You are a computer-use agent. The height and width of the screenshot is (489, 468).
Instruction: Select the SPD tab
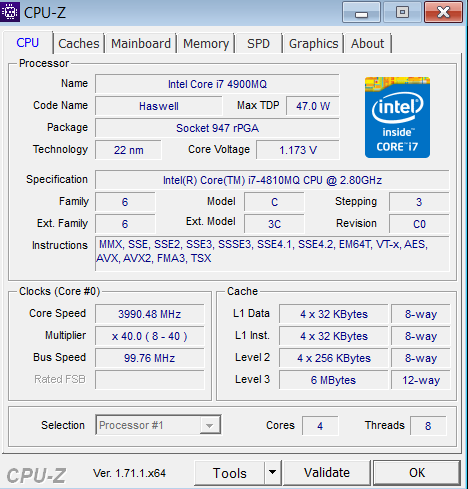[258, 44]
